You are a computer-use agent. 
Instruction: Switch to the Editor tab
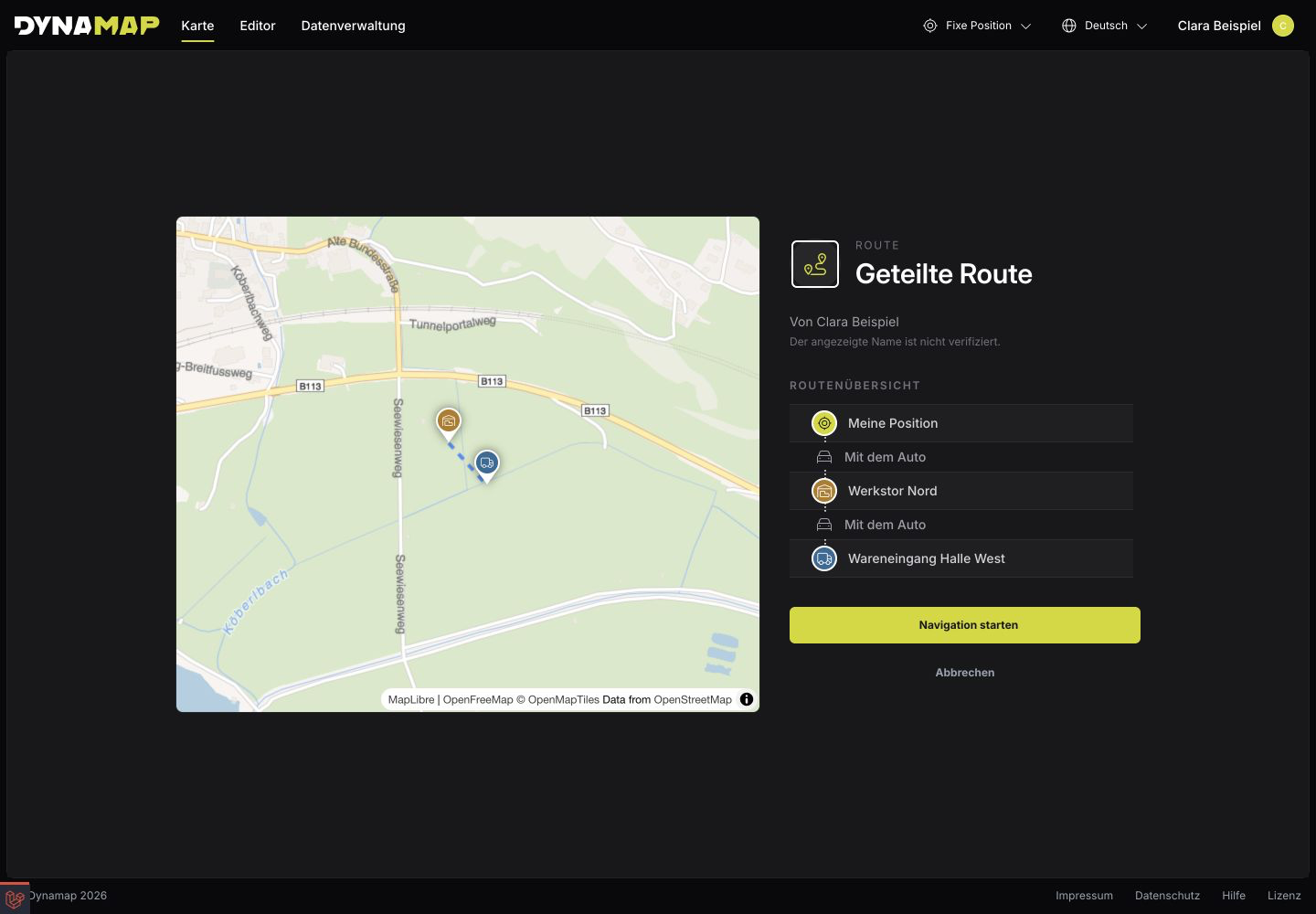(x=258, y=26)
